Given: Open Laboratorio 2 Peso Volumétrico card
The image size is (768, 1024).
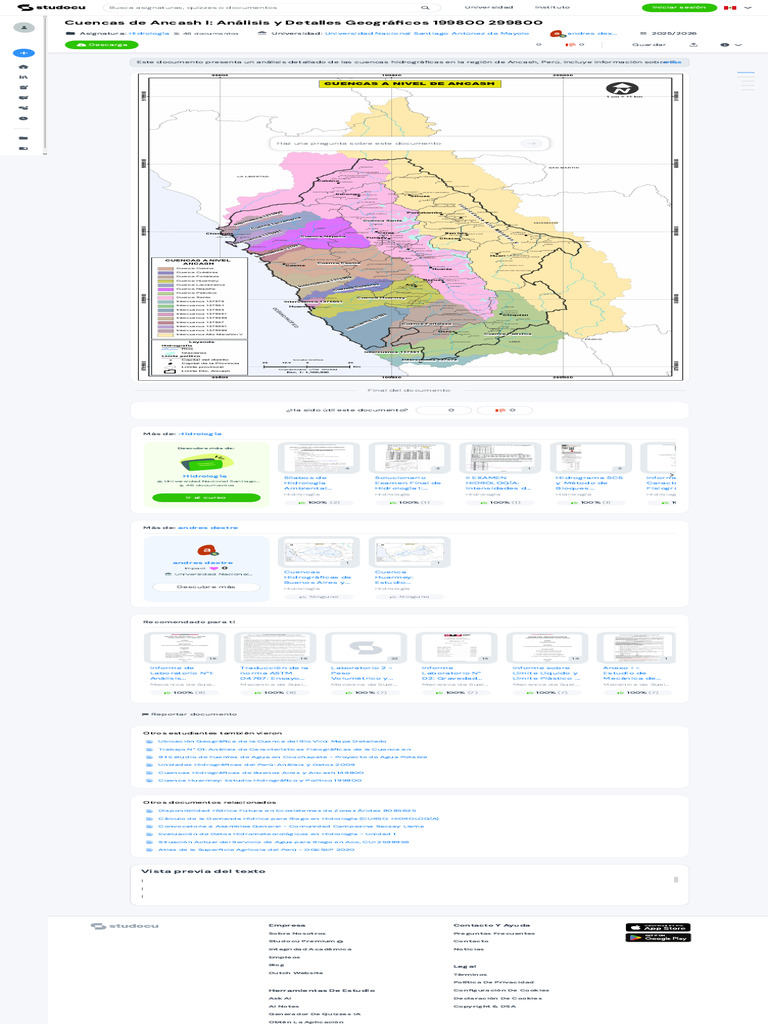Looking at the screenshot, I should pos(366,664).
